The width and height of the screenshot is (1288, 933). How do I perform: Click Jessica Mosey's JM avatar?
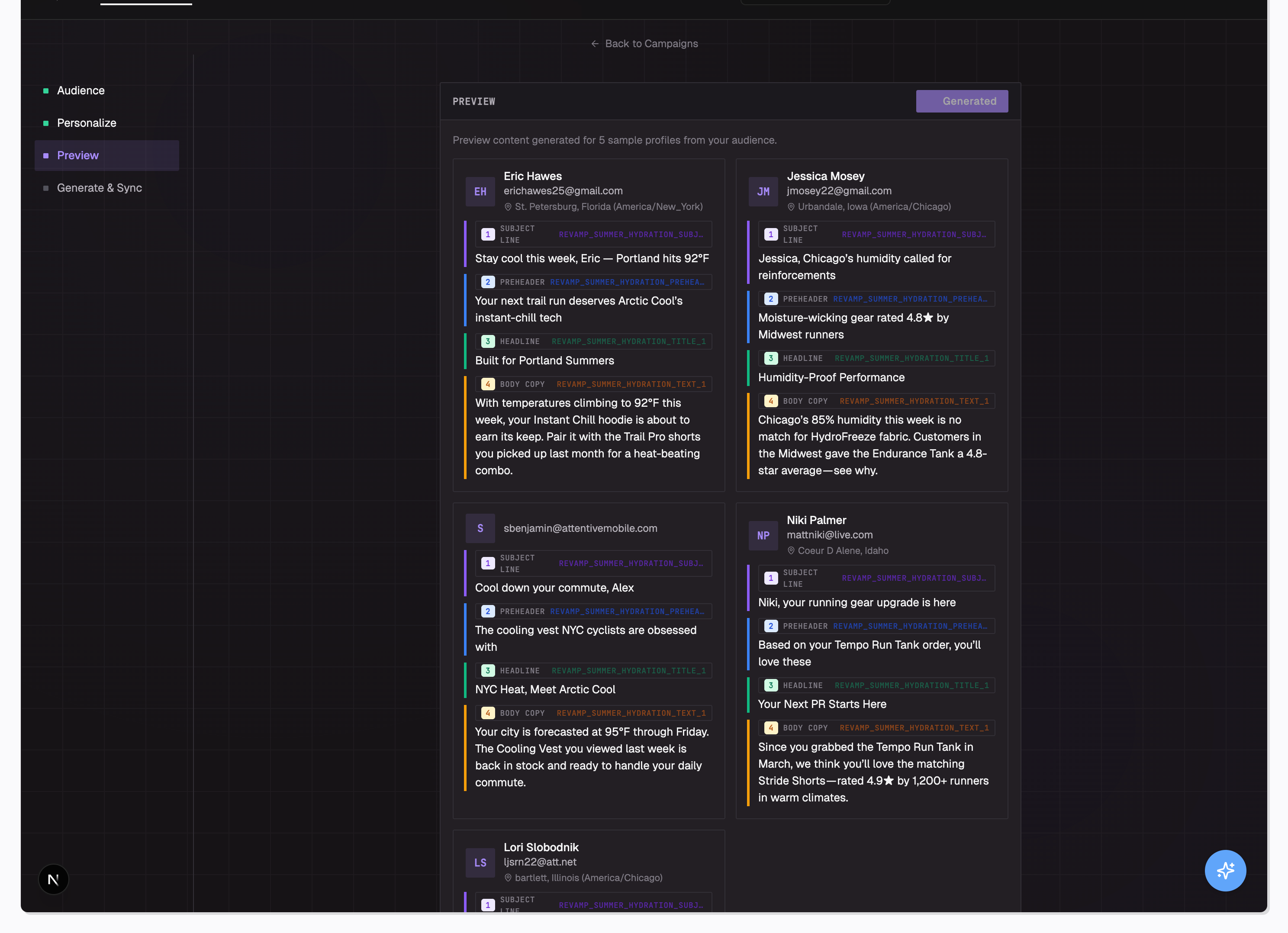[763, 191]
